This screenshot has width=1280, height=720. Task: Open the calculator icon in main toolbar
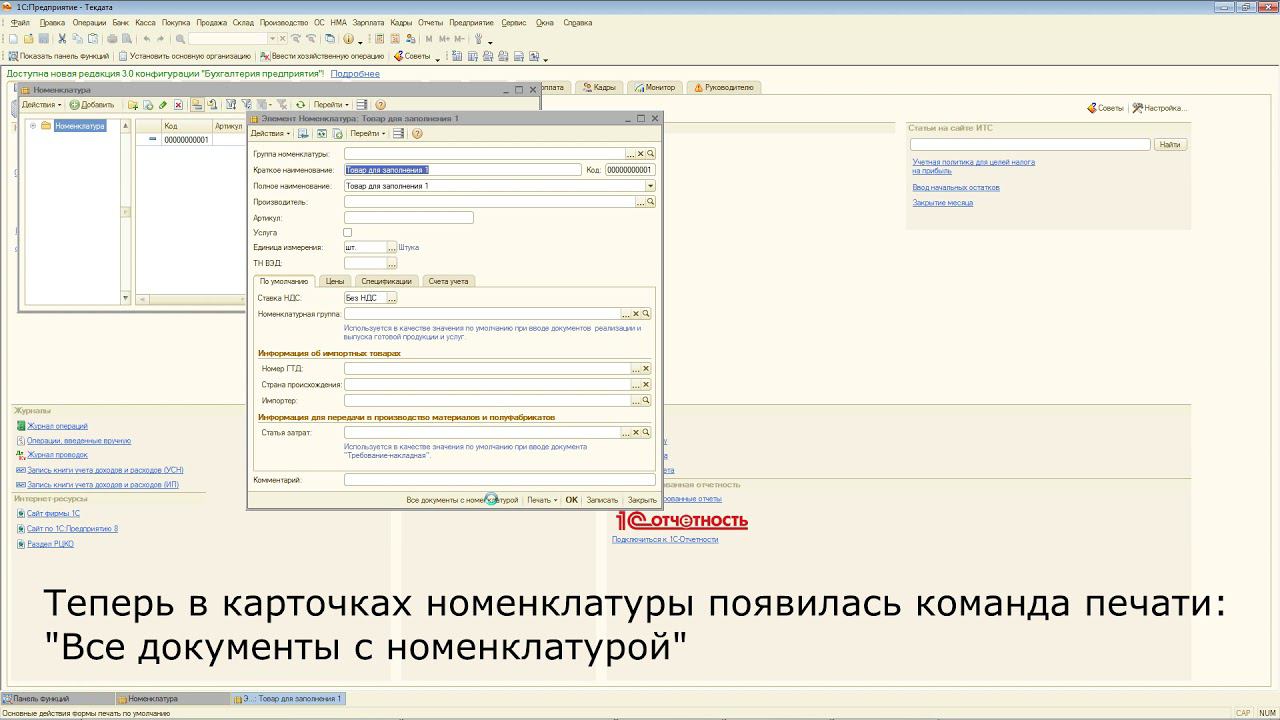(x=378, y=39)
